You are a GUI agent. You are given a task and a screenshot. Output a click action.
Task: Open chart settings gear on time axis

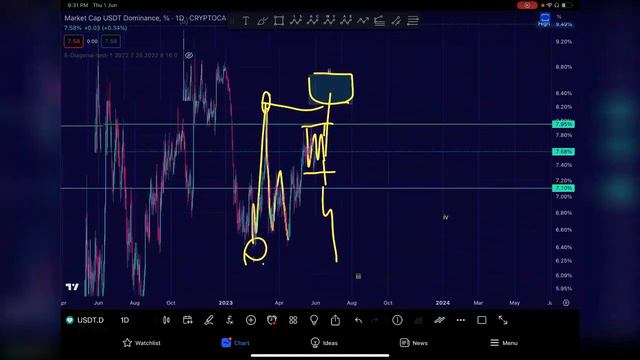(566, 303)
